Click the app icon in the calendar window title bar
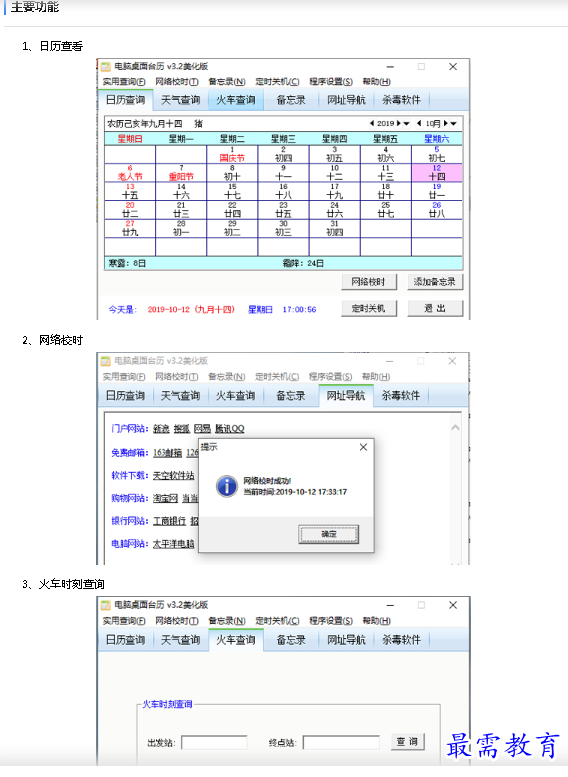This screenshot has height=777, width=568. pyautogui.click(x=106, y=66)
